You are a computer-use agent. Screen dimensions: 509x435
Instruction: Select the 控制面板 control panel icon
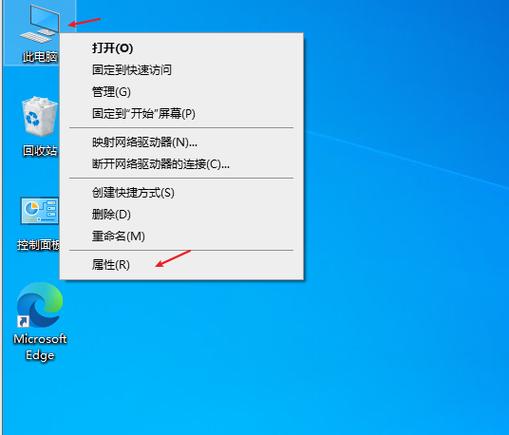point(40,211)
